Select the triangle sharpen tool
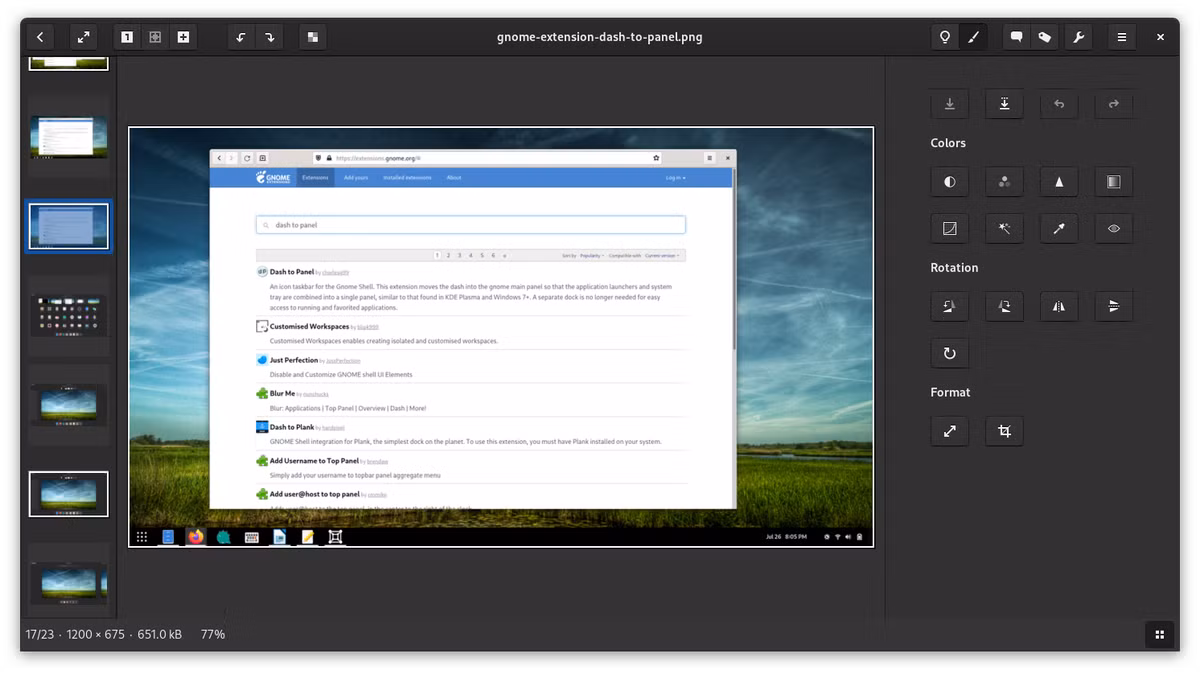This screenshot has height=674, width=1200. point(1059,182)
